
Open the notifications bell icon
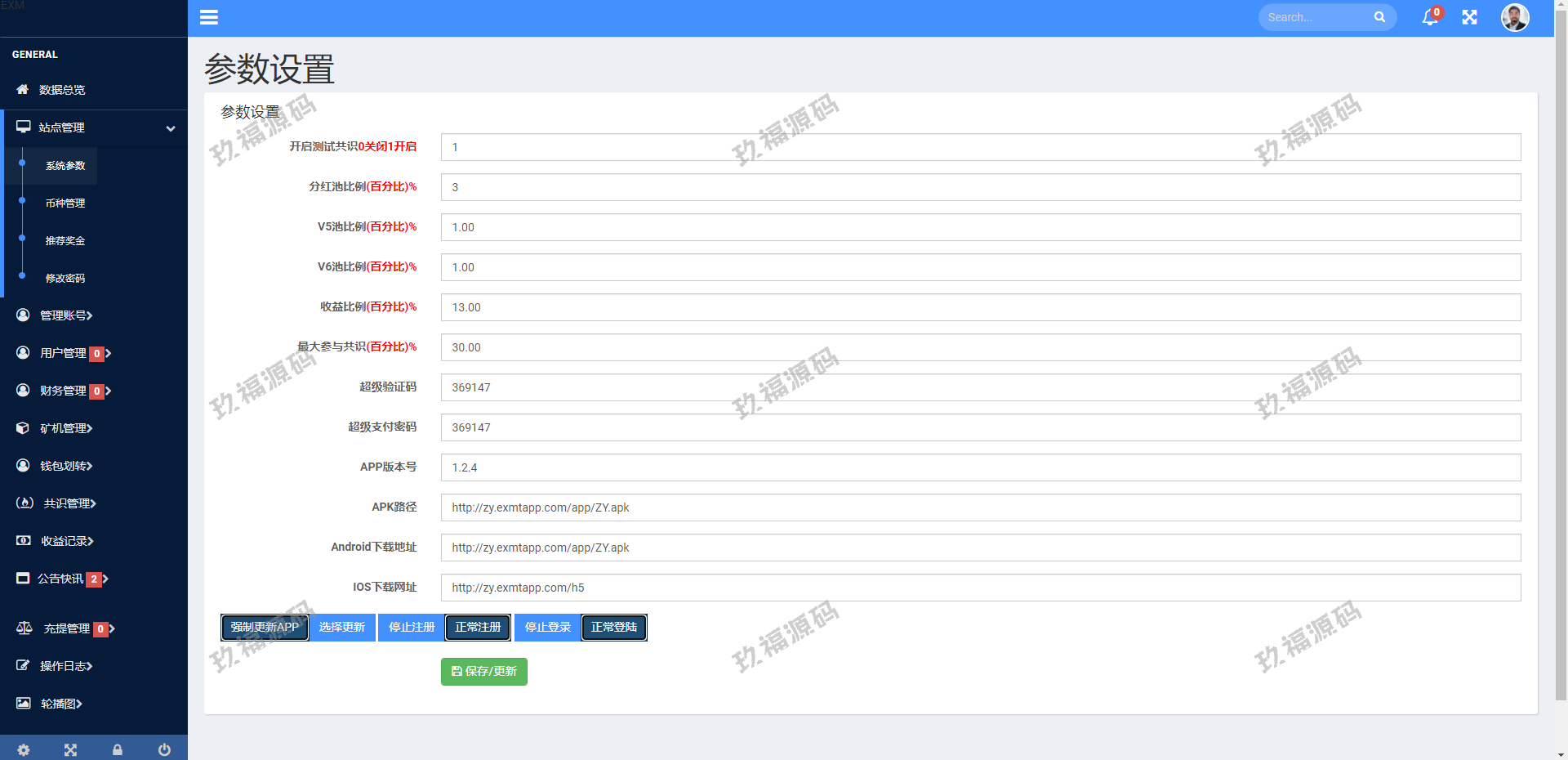(1429, 17)
